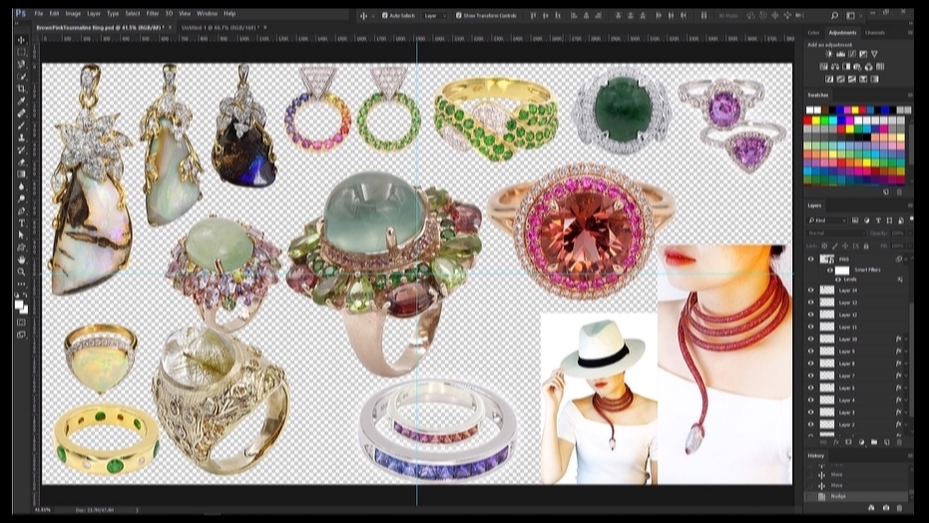This screenshot has width=929, height=523.
Task: Toggle visibility of Layer 7
Action: point(811,376)
